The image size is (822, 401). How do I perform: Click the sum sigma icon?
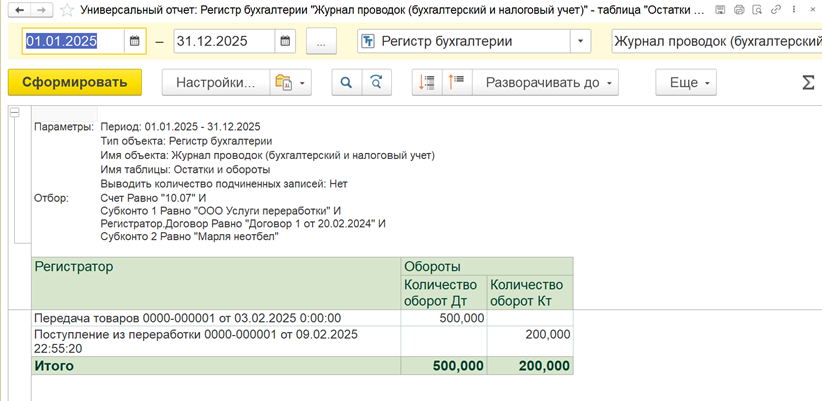coord(808,82)
